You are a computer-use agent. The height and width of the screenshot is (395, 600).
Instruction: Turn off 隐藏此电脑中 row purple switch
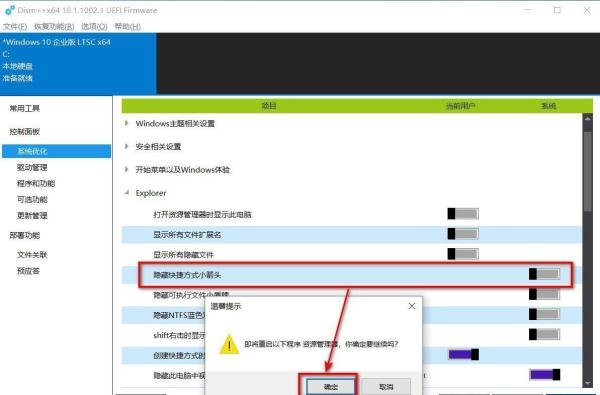click(x=545, y=374)
